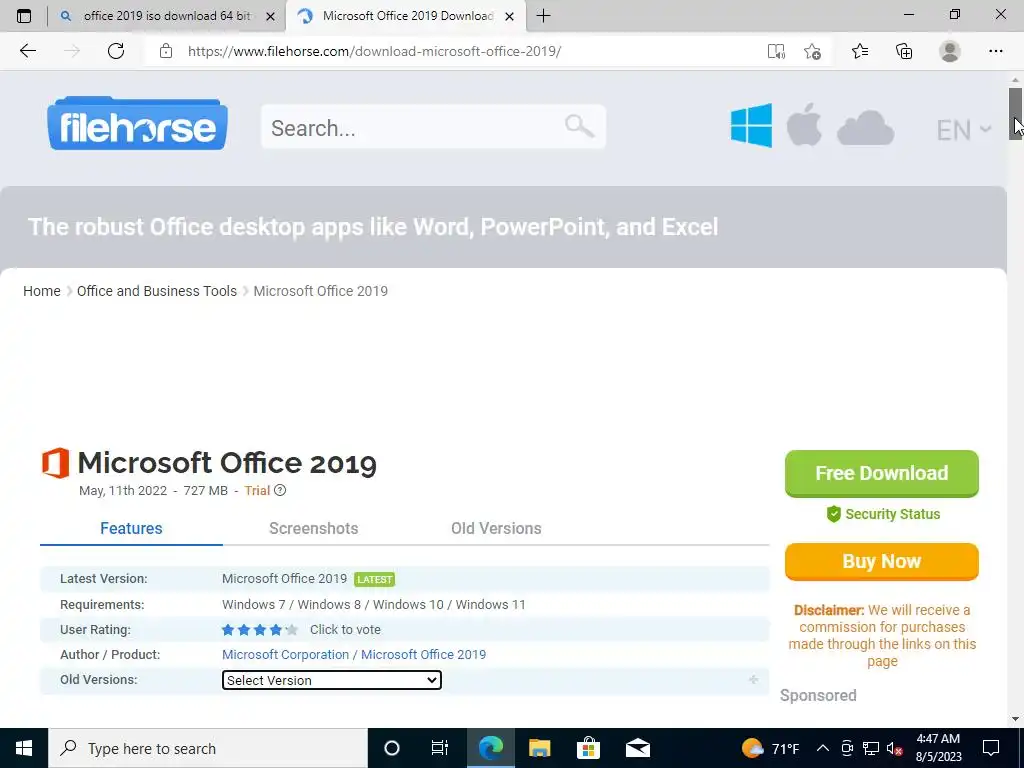The width and height of the screenshot is (1024, 768).
Task: Open Microsoft Store from the taskbar
Action: click(588, 748)
